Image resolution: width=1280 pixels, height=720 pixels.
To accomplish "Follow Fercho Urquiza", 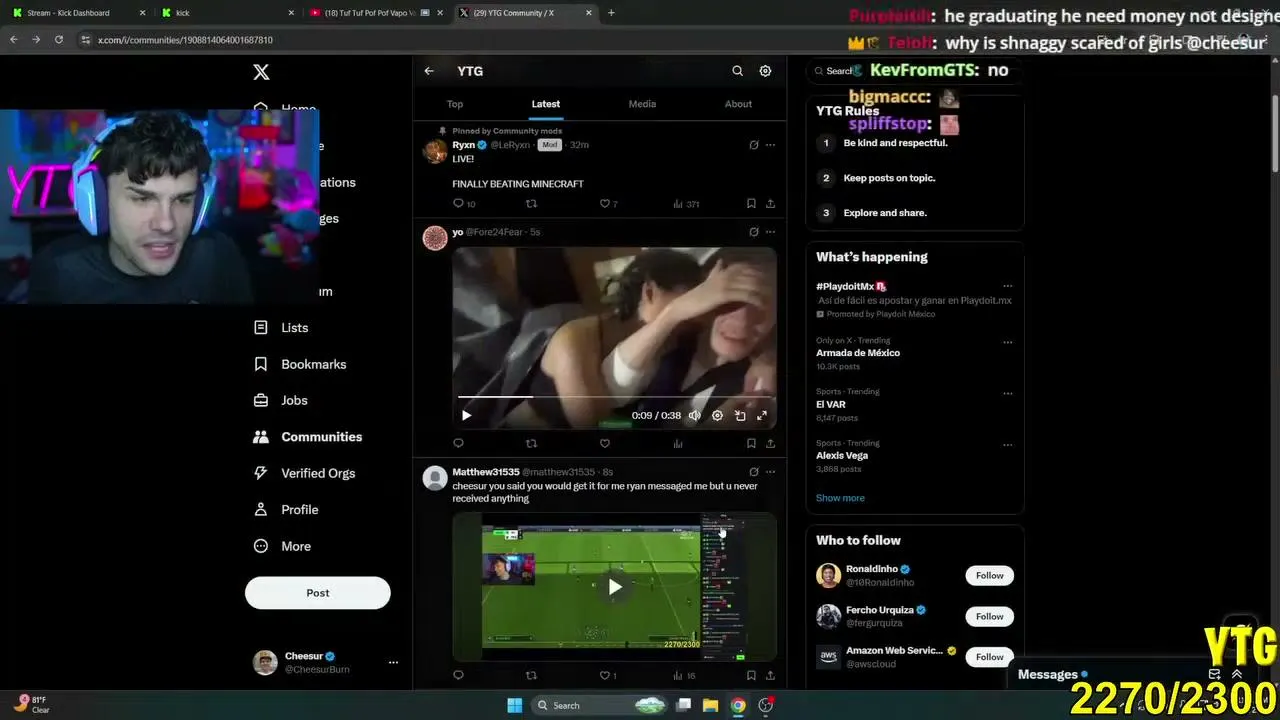I will 990,616.
